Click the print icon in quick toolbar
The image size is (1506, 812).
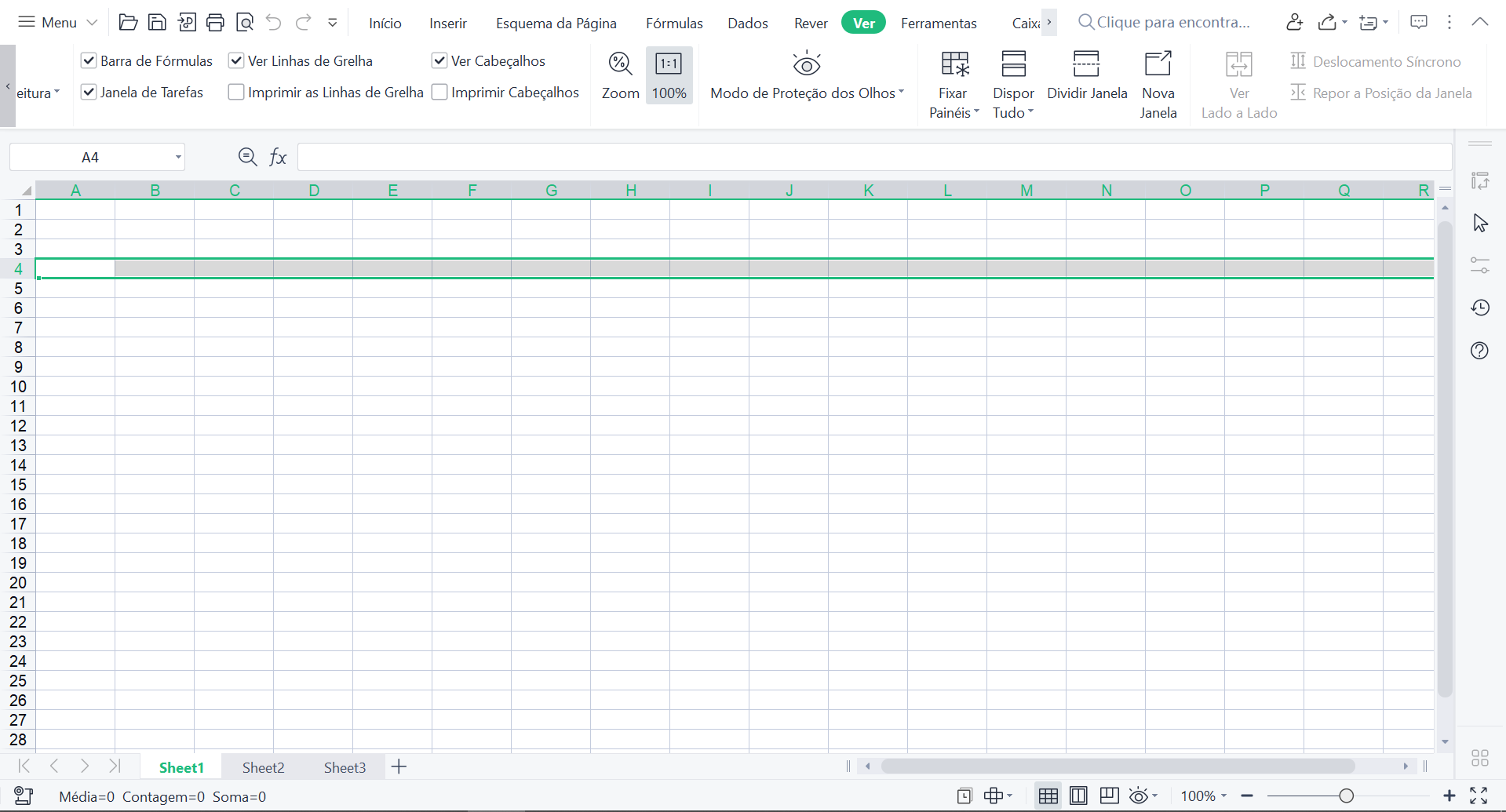click(215, 22)
